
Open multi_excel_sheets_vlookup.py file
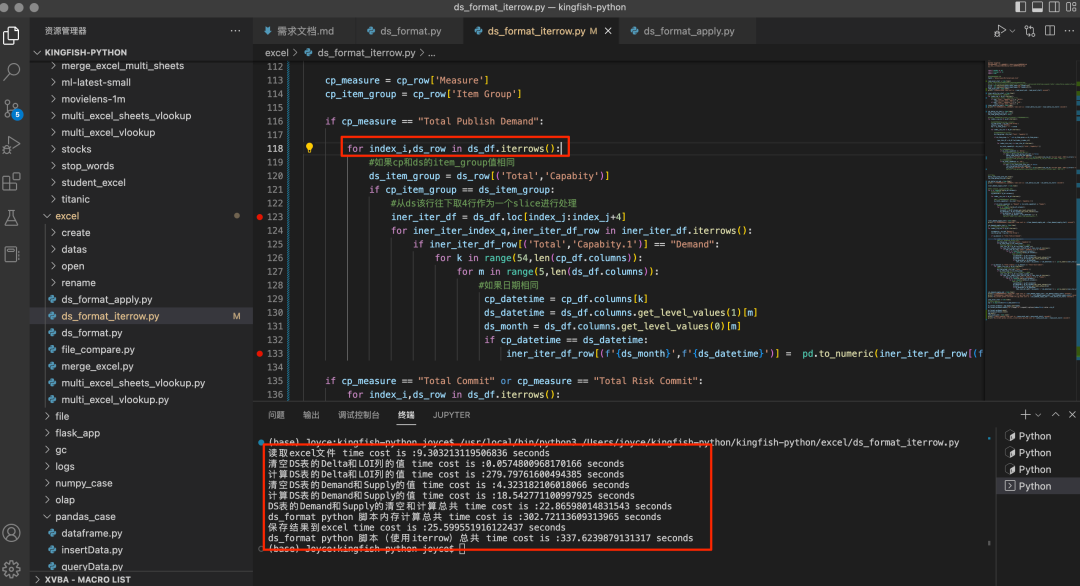pyautogui.click(x=133, y=383)
